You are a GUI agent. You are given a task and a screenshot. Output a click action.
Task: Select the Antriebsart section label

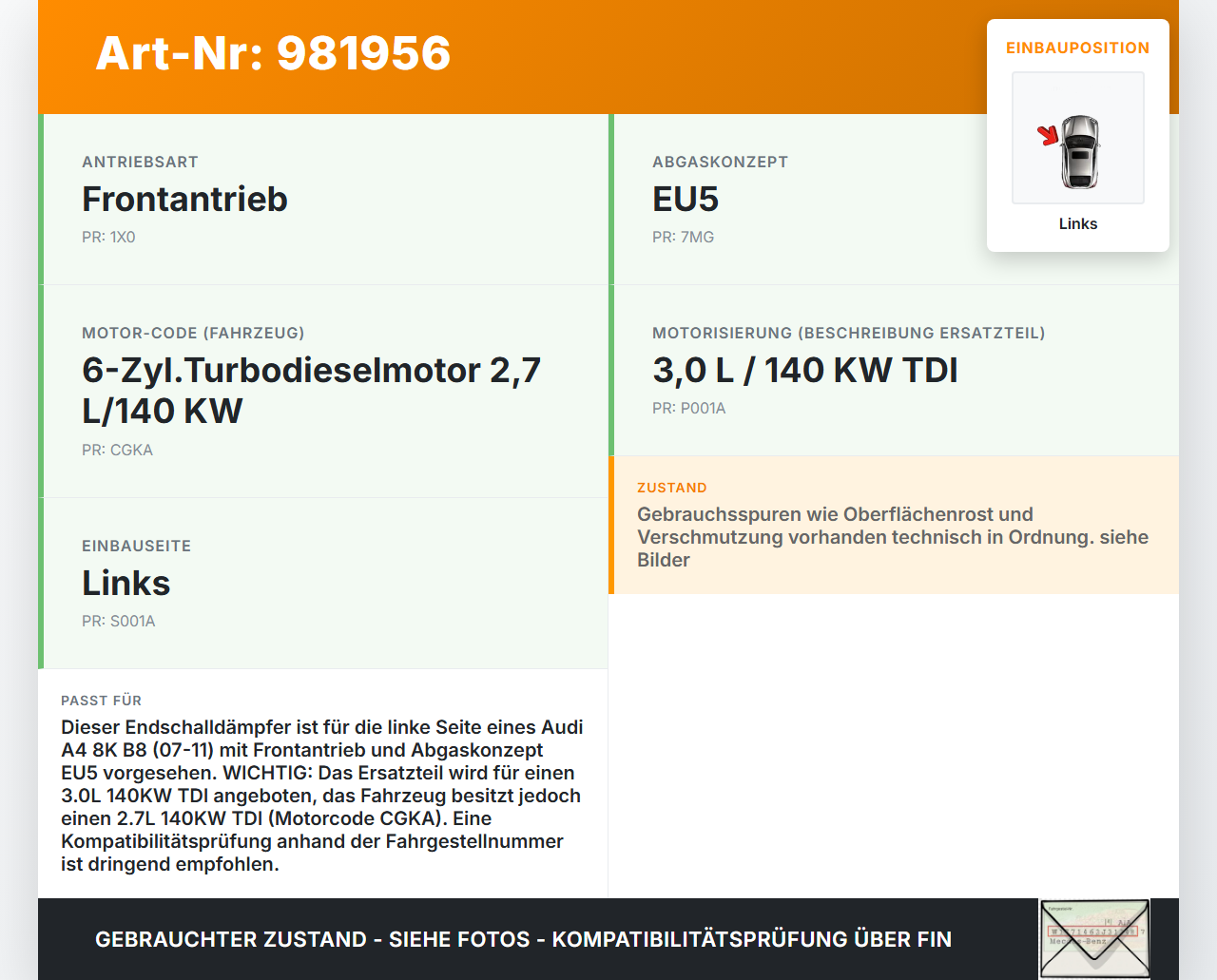click(x=140, y=162)
